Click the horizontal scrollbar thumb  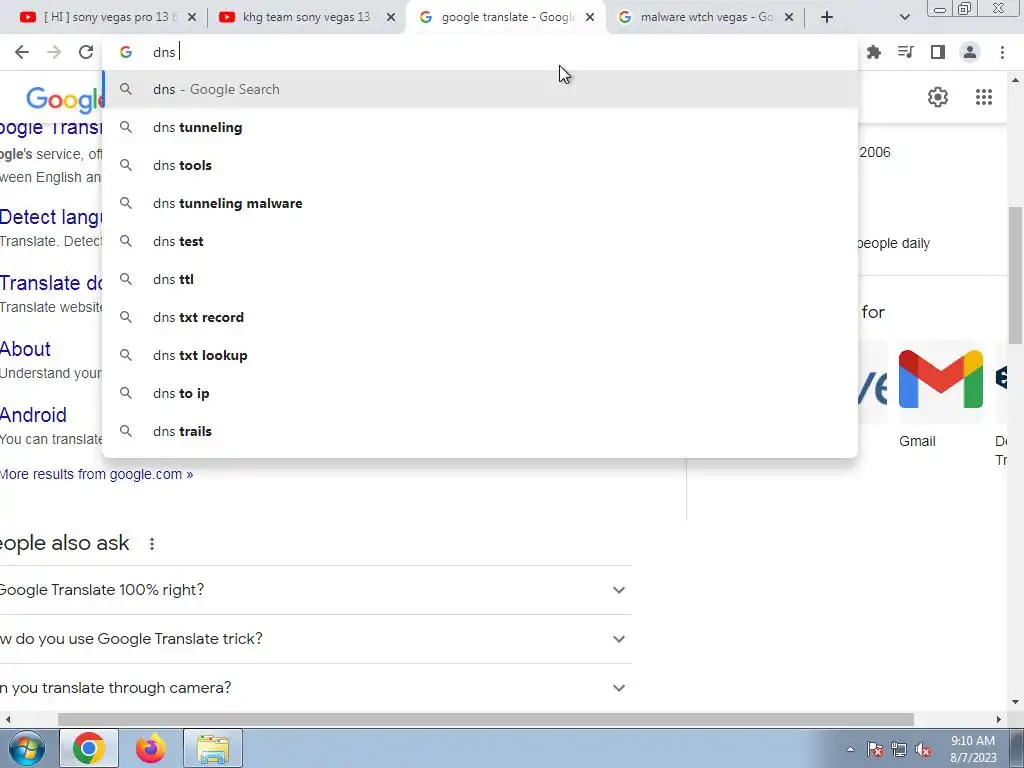pos(485,719)
